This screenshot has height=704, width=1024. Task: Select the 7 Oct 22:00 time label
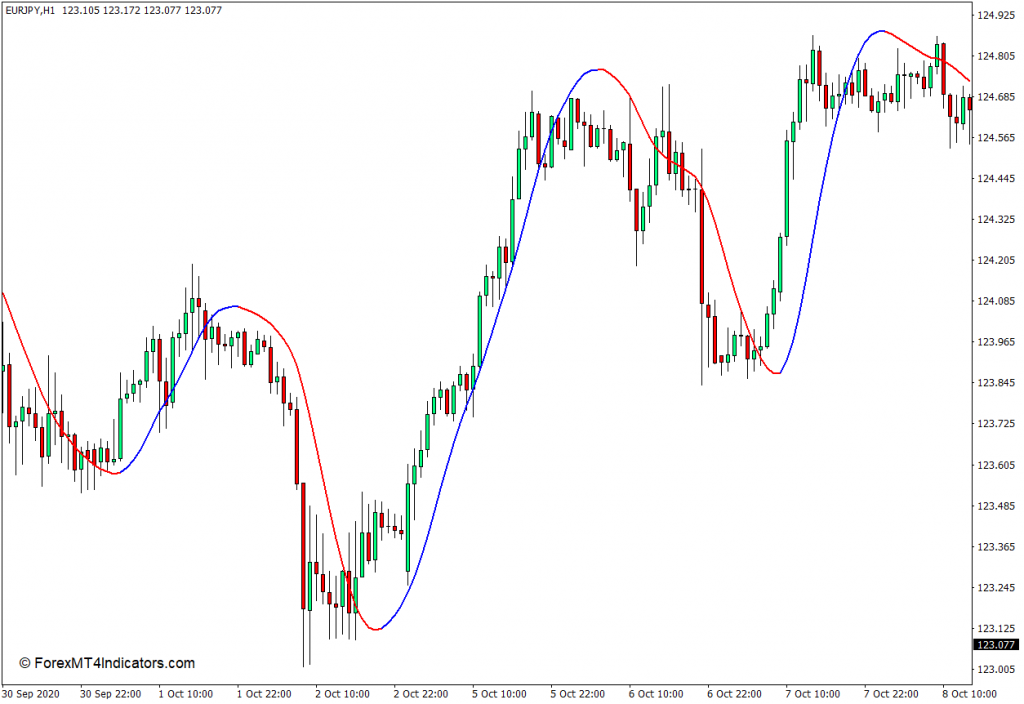891,694
